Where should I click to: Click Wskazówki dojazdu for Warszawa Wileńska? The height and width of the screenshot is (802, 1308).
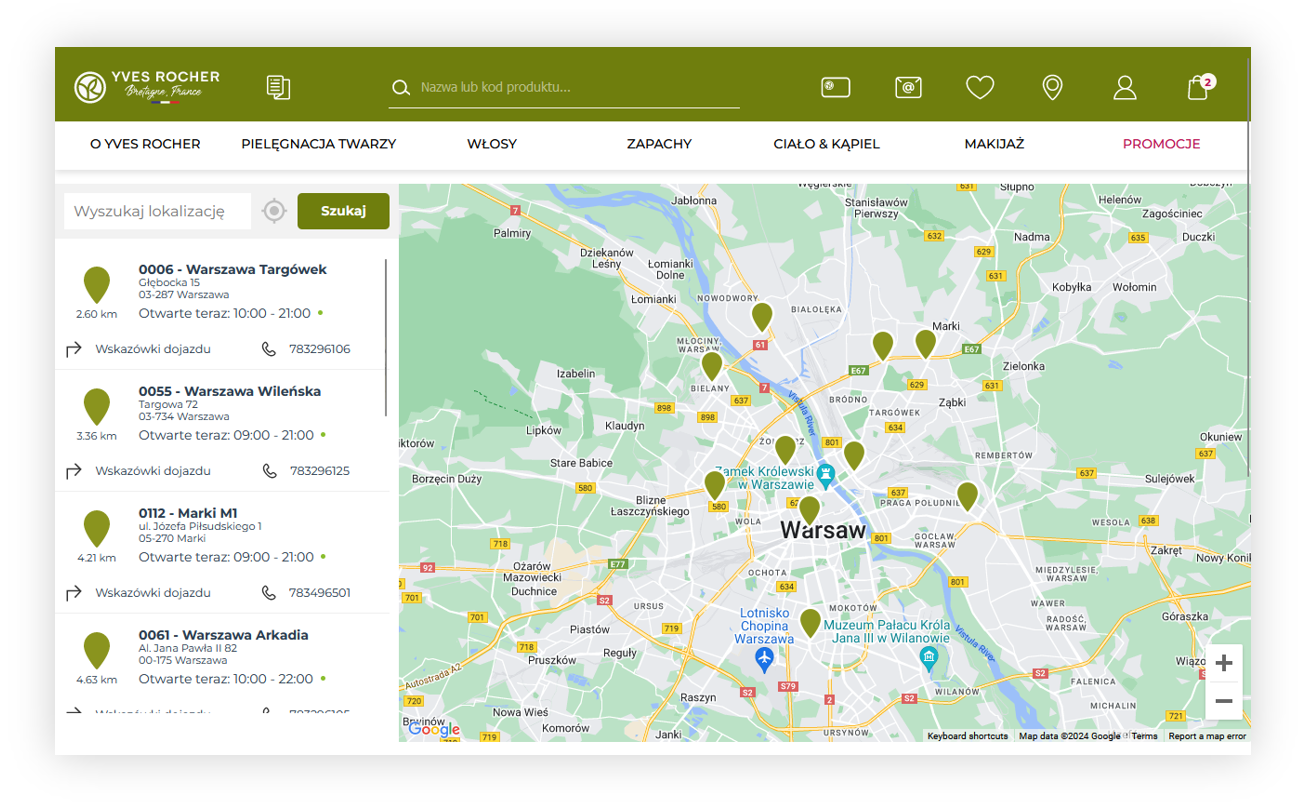coord(153,471)
